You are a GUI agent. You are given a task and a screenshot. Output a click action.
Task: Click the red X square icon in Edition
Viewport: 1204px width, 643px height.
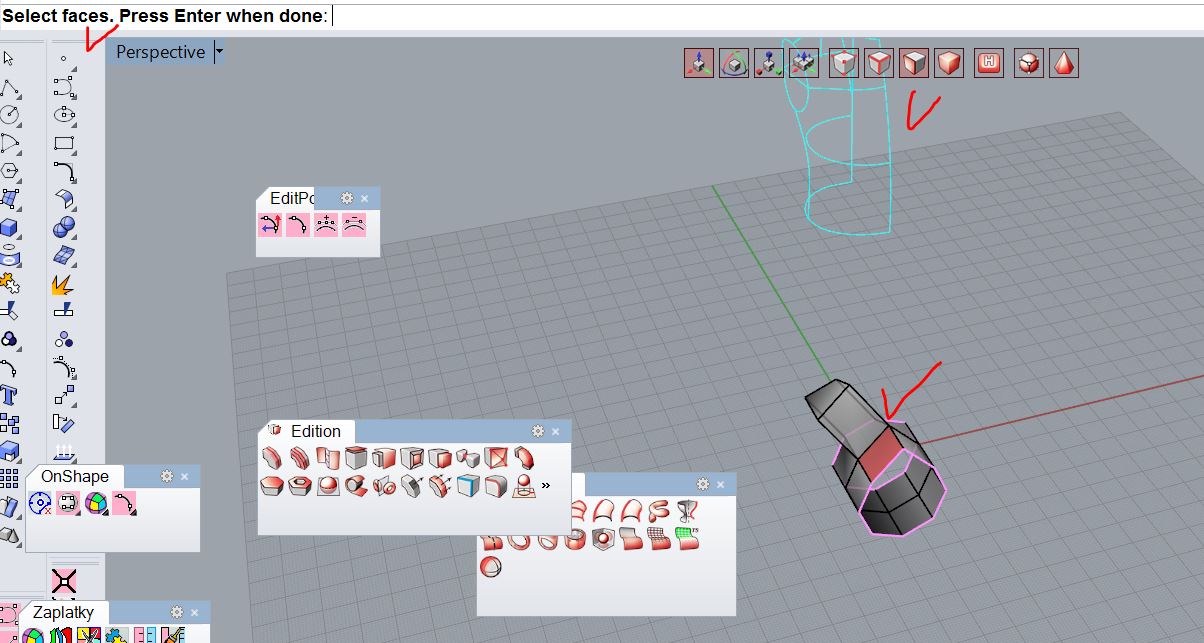point(497,458)
